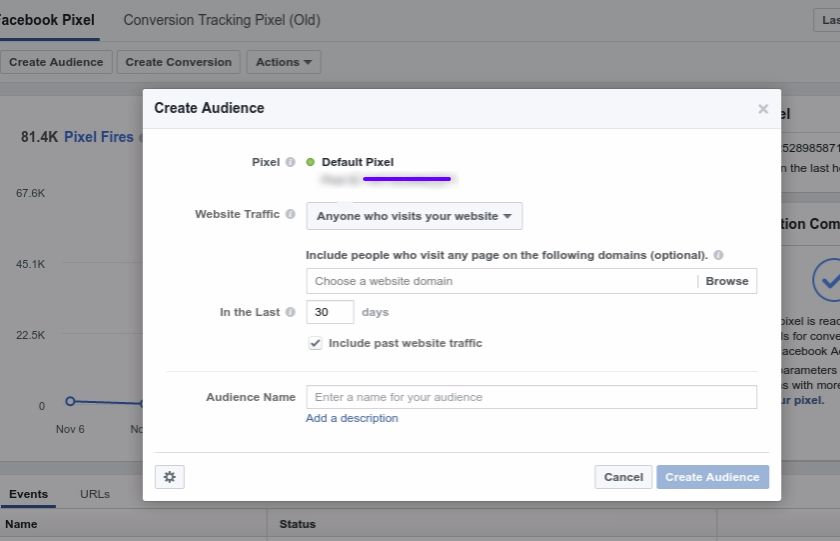Click the Audience Name input field
The image size is (840, 541).
(x=531, y=397)
